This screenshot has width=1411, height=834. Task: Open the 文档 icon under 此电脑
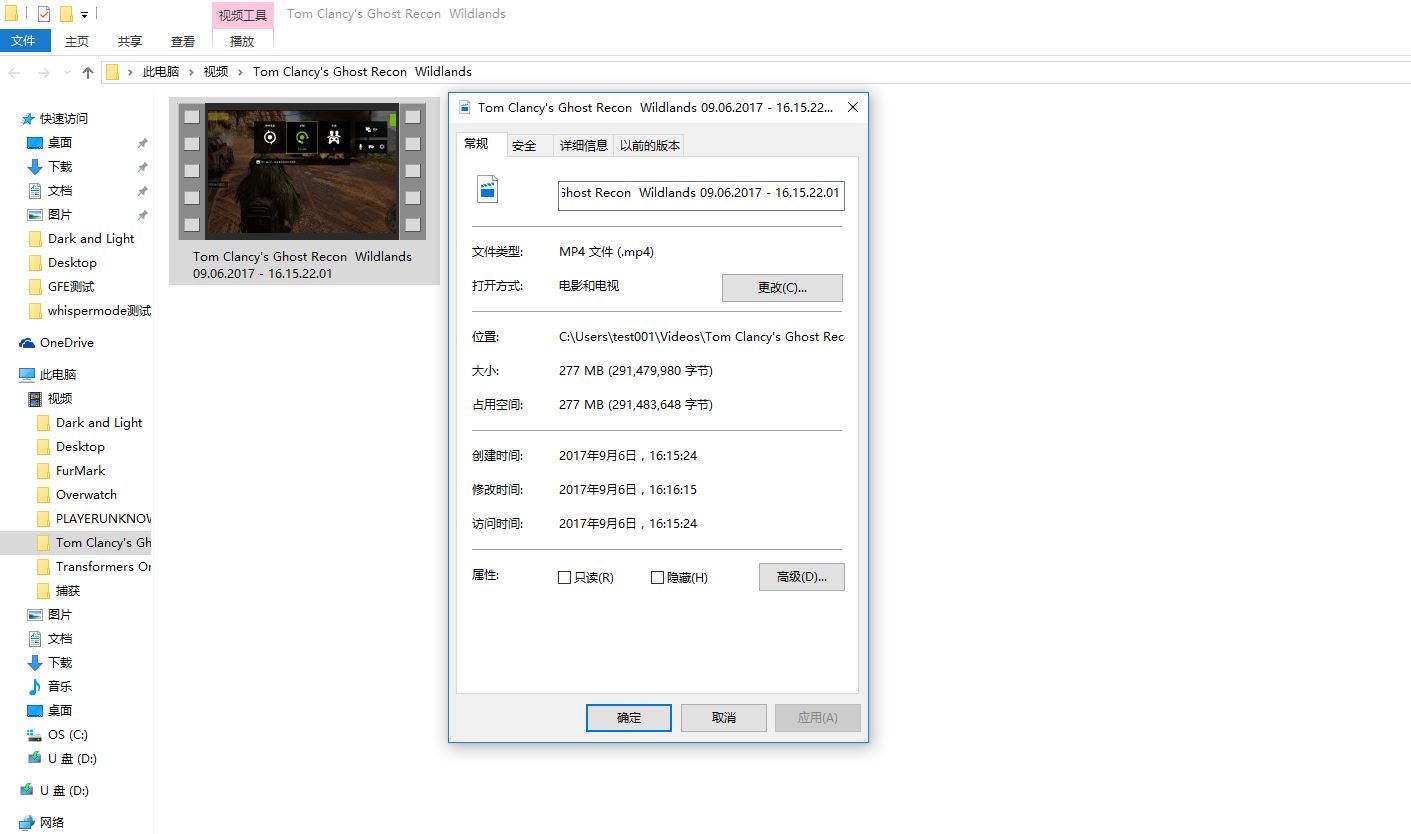point(35,639)
